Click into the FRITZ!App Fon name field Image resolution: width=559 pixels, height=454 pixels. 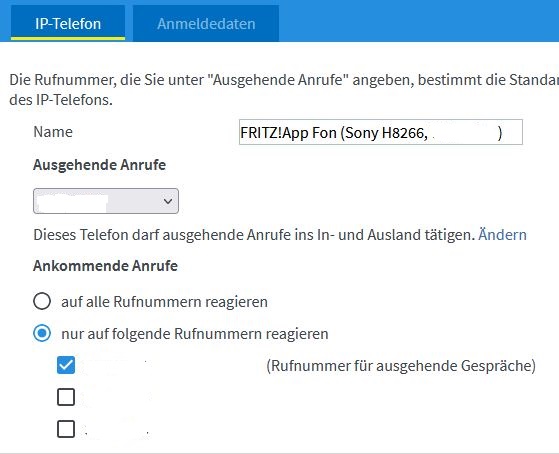pyautogui.click(x=381, y=132)
